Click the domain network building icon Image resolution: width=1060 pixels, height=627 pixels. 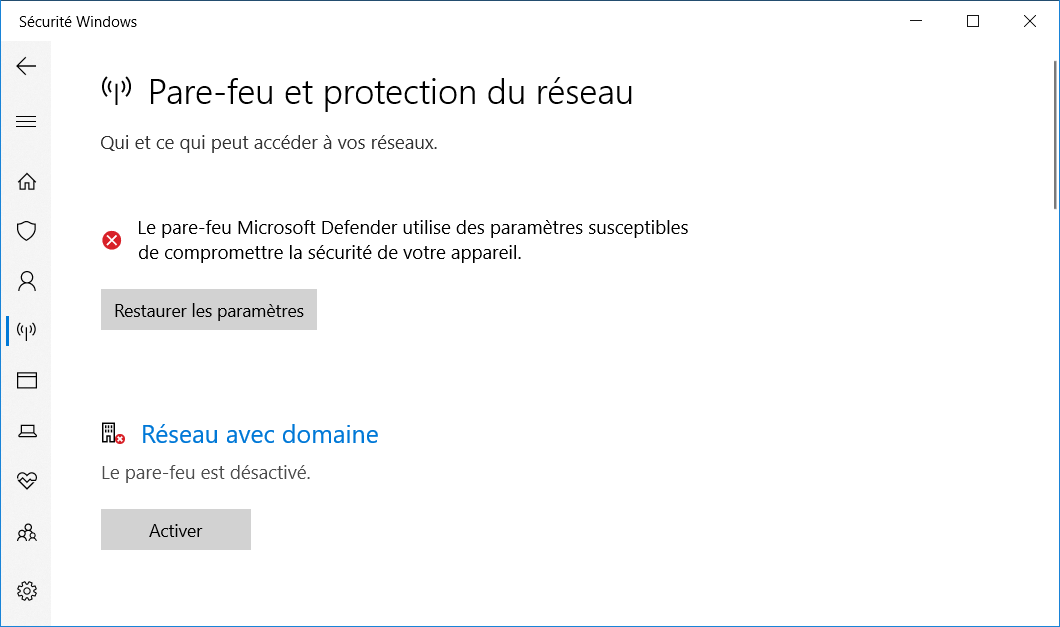pyautogui.click(x=113, y=434)
